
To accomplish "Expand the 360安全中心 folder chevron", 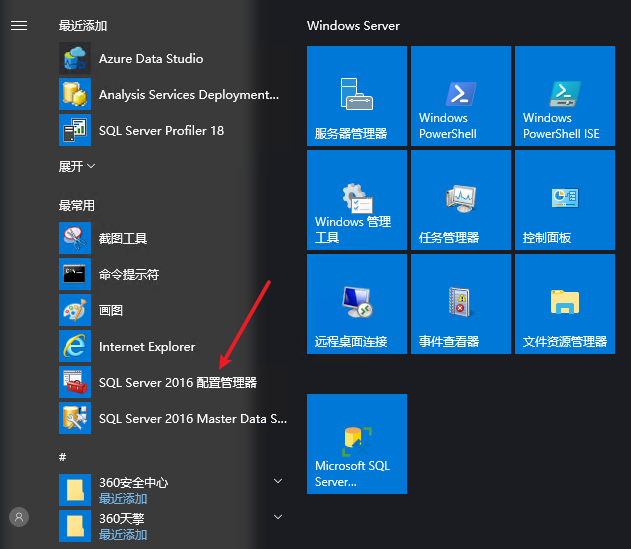I will tap(278, 481).
